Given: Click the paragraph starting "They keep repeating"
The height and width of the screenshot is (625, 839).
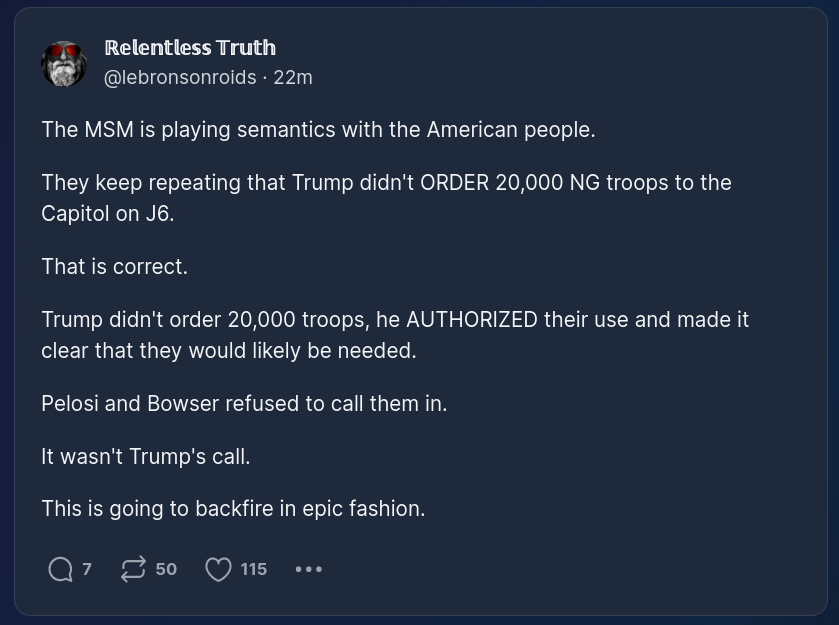Looking at the screenshot, I should 386,183.
